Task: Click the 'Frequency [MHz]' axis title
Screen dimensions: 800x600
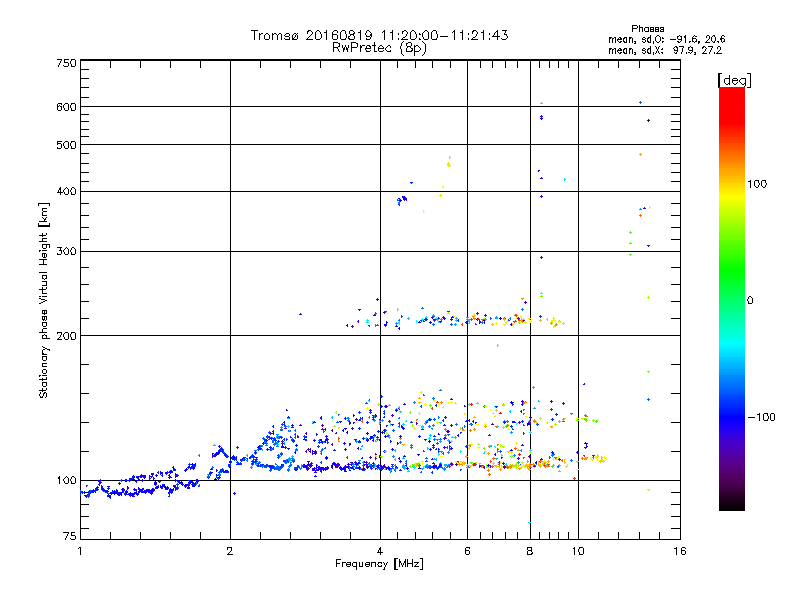Action: pyautogui.click(x=379, y=564)
